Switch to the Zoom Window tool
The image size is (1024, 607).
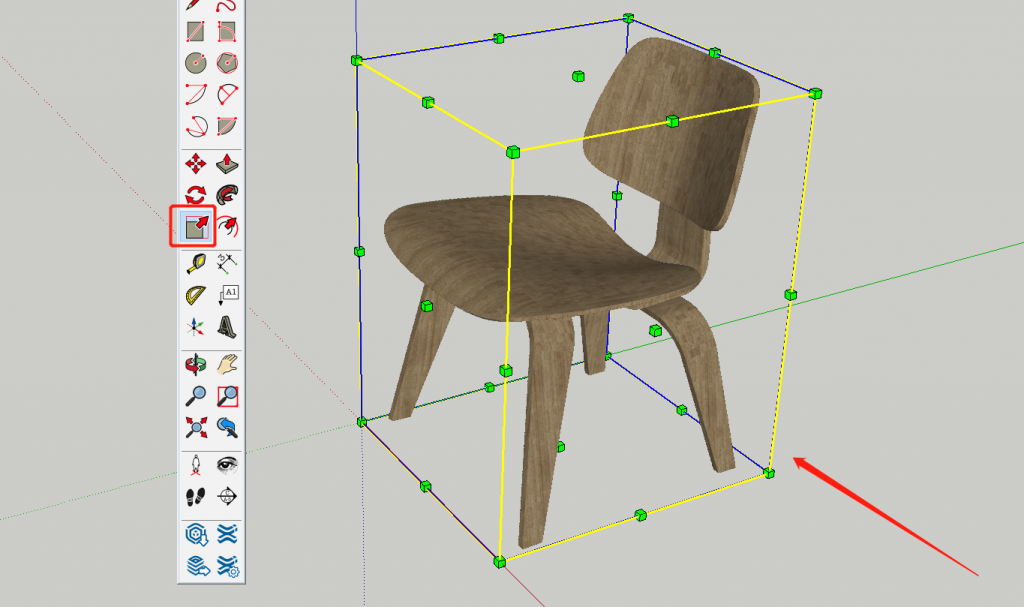[x=227, y=396]
